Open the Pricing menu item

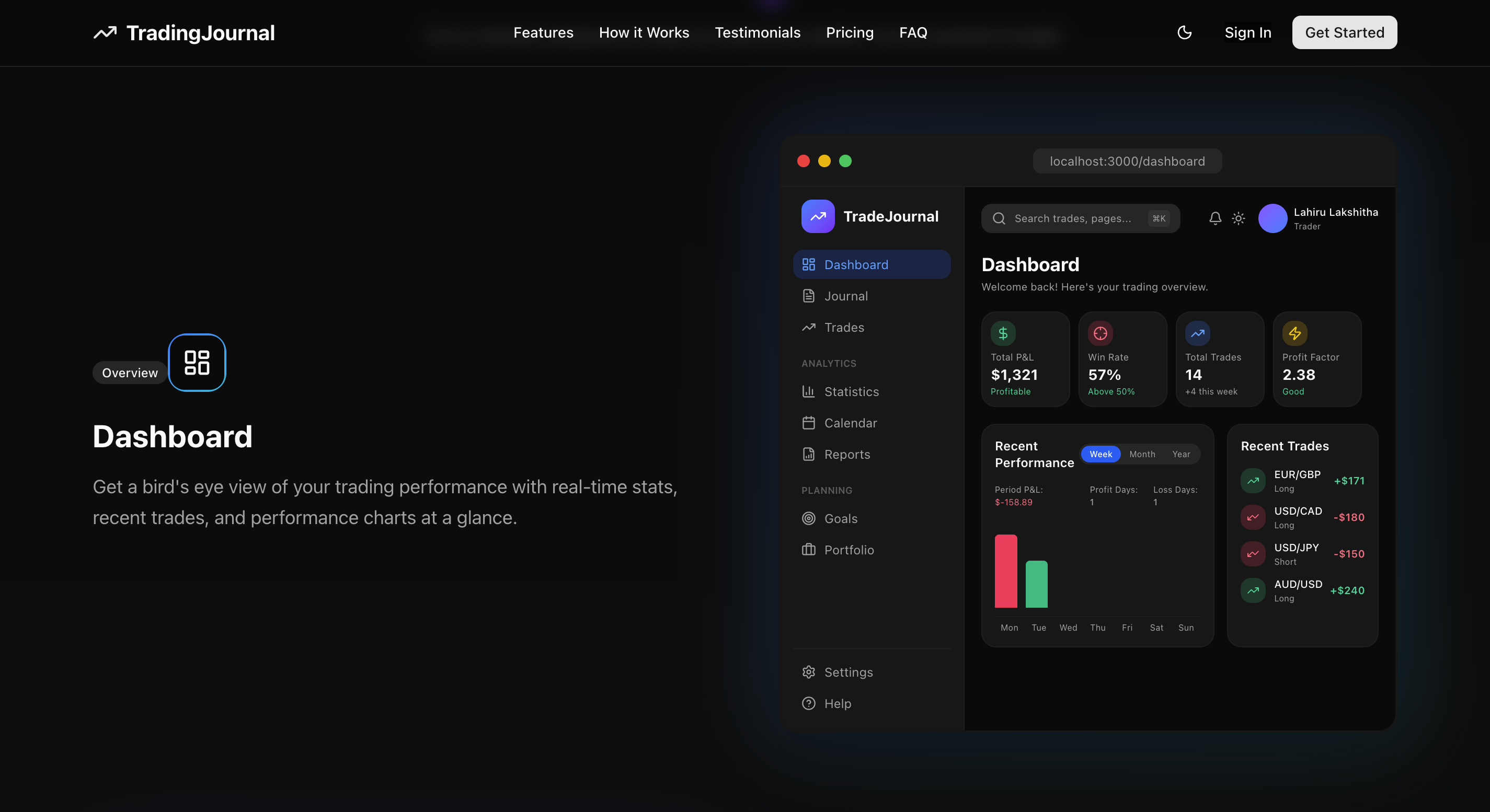tap(850, 32)
